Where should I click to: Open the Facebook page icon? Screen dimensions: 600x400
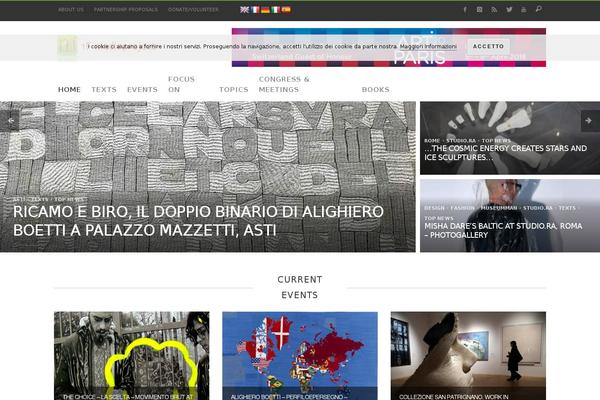(465, 10)
